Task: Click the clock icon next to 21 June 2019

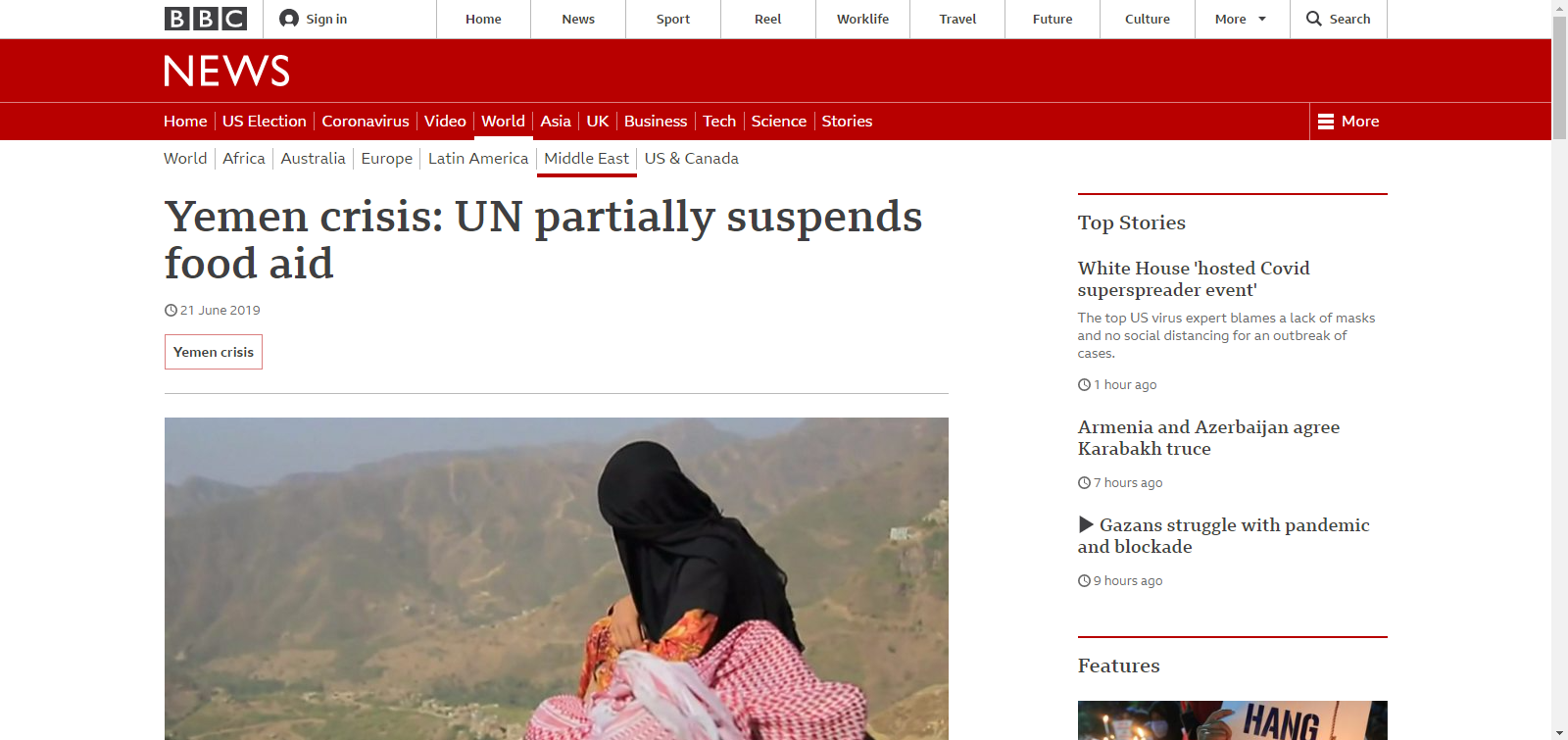Action: (171, 310)
